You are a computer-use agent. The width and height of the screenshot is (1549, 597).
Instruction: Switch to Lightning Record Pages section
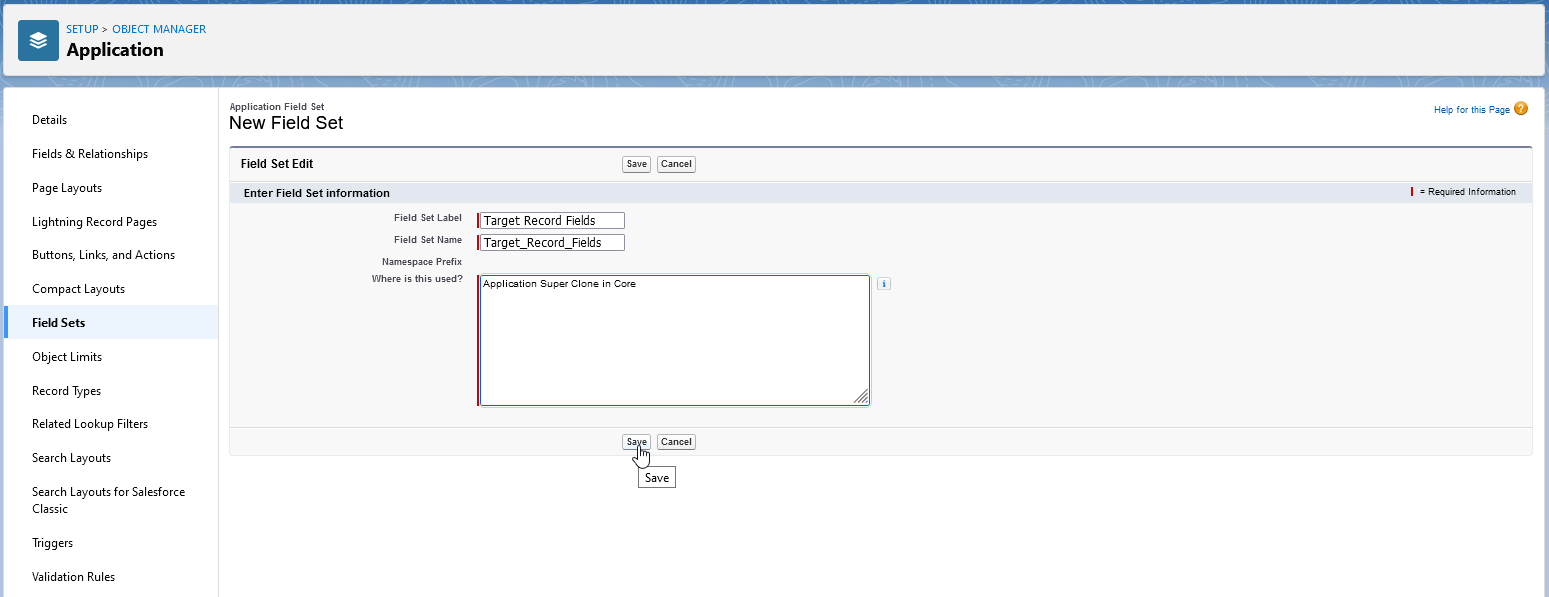pyautogui.click(x=94, y=222)
